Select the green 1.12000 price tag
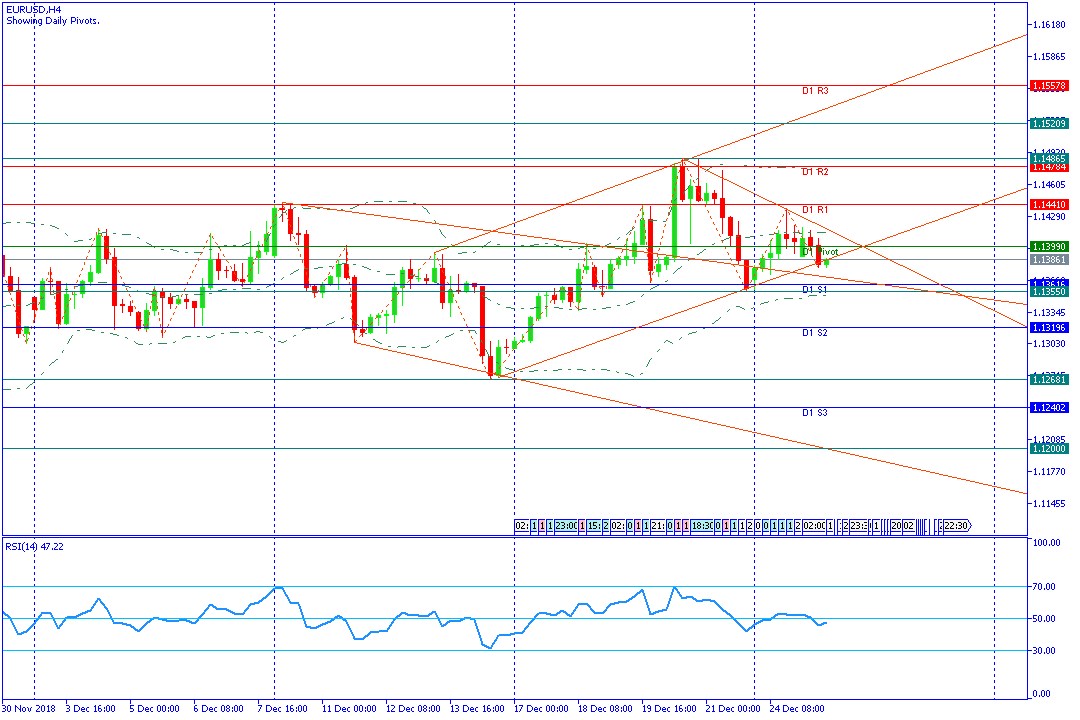The width and height of the screenshot is (1080, 720). [x=1049, y=449]
